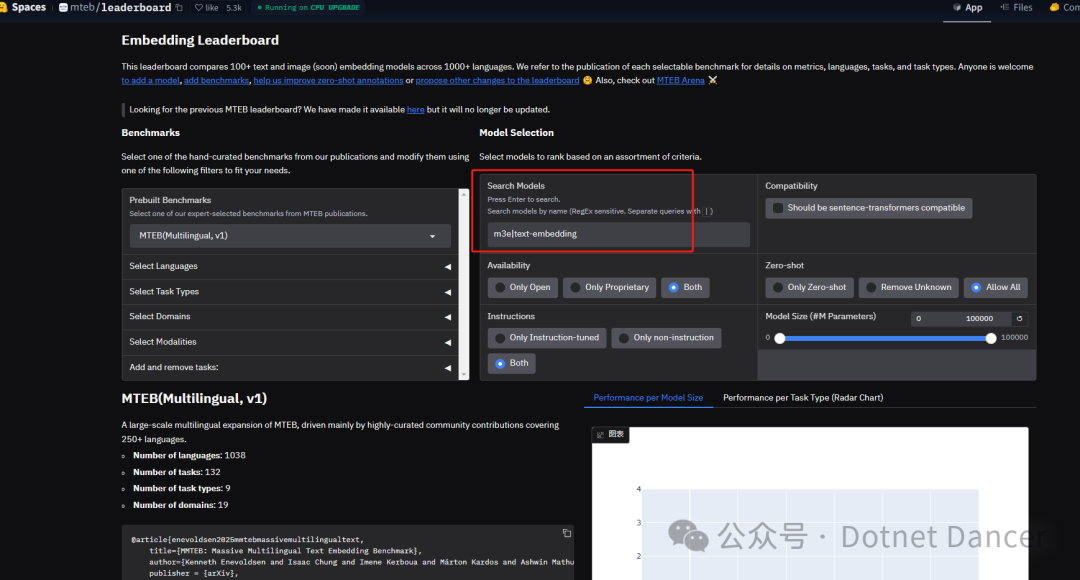This screenshot has width=1080, height=580.
Task: Expand Select Languages section
Action: coord(289,267)
